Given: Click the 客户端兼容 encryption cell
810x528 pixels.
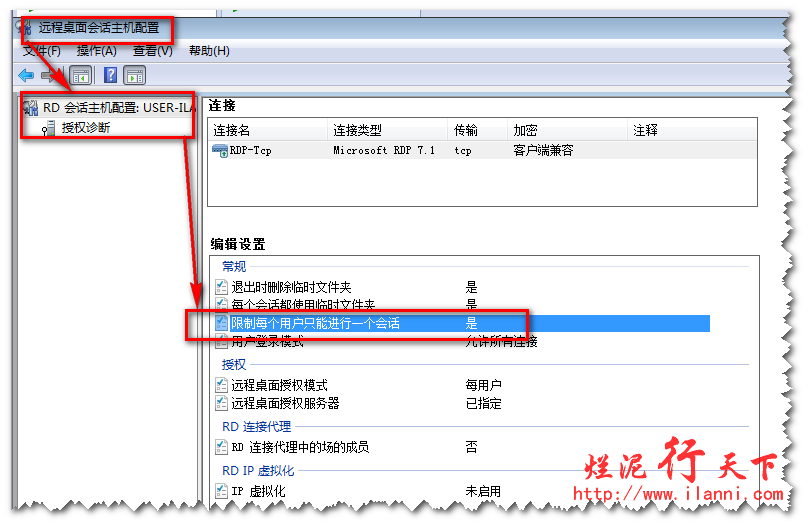Looking at the screenshot, I should click(543, 150).
